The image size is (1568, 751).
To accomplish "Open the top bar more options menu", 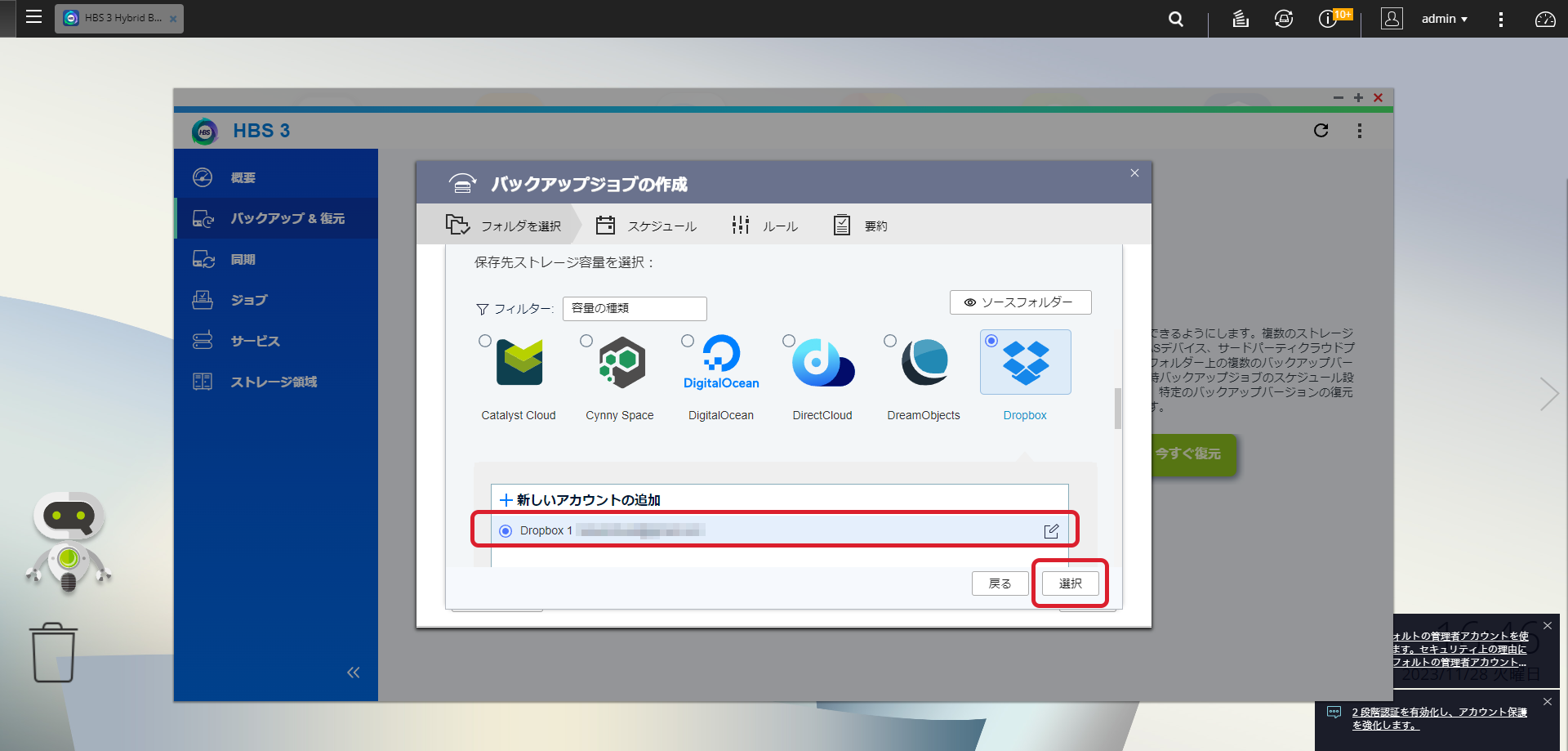I will (1500, 19).
